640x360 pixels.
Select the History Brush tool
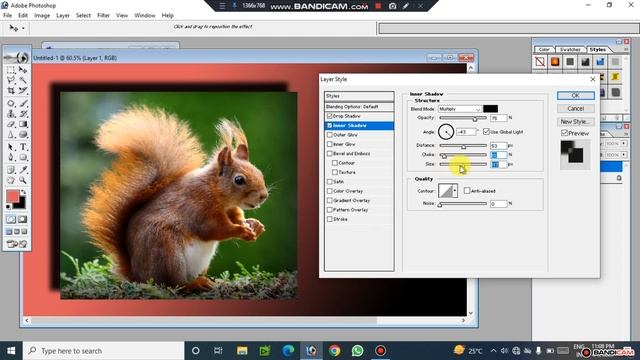click(23, 114)
